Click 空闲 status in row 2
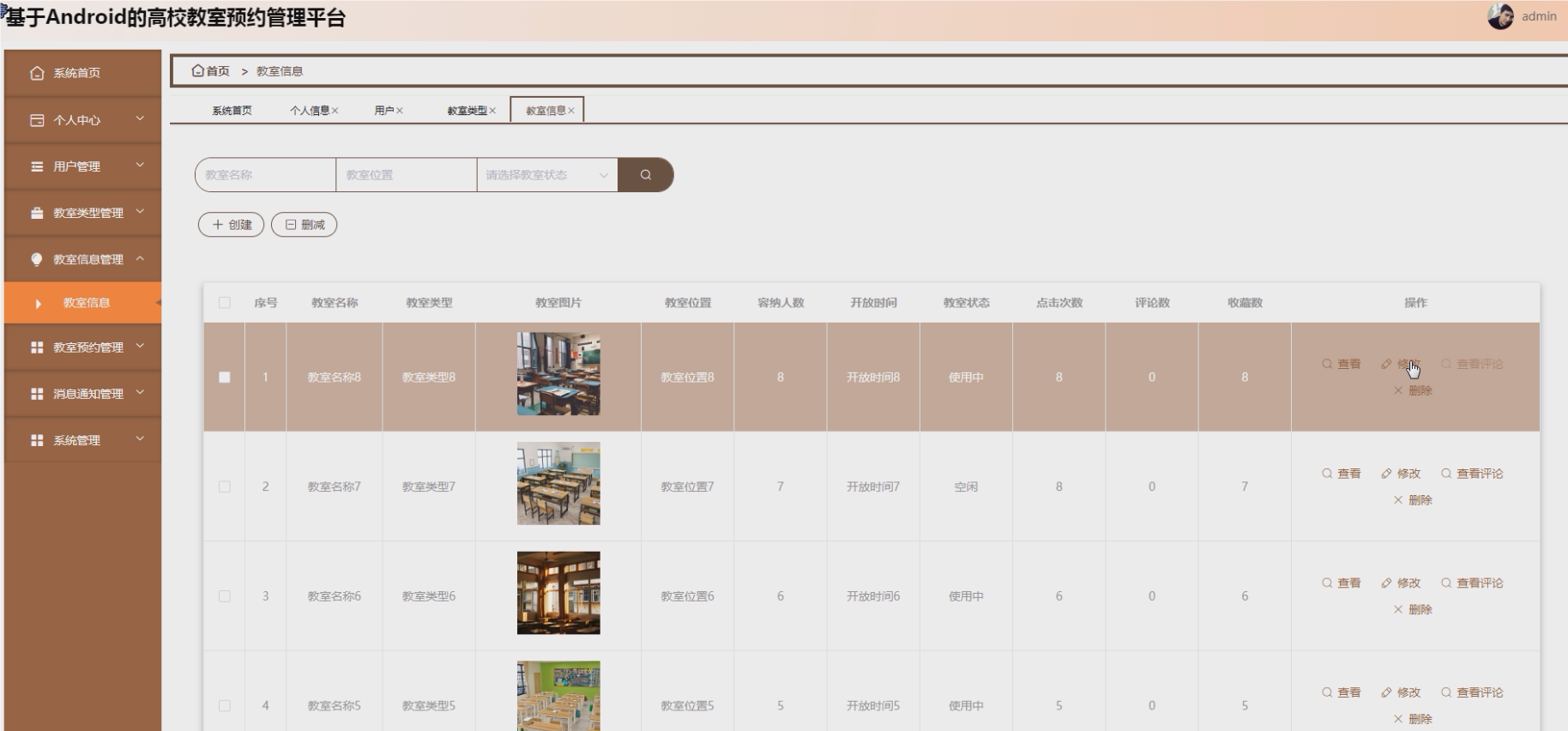The image size is (1568, 731). (966, 486)
